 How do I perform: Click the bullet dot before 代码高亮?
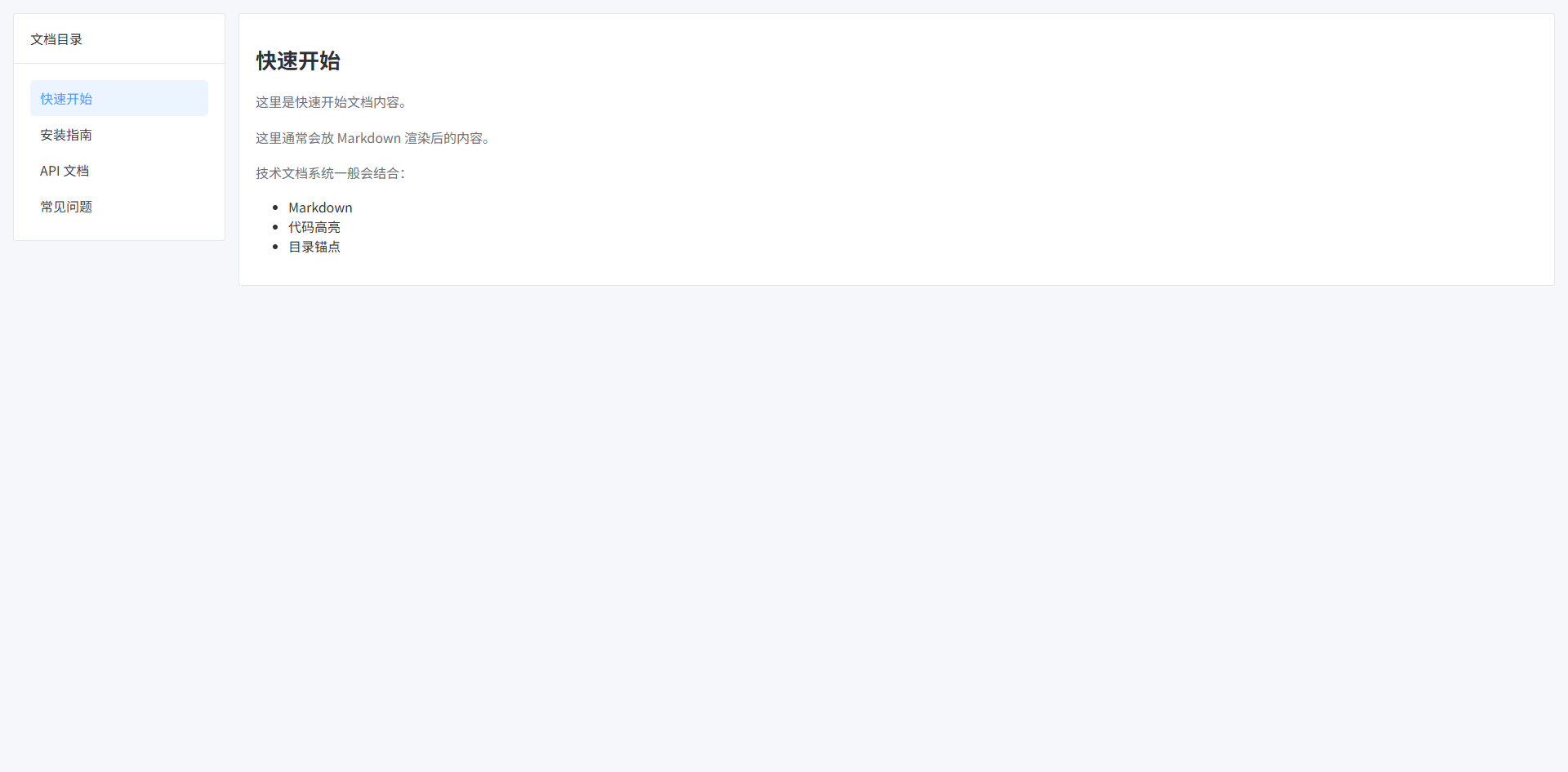point(275,227)
